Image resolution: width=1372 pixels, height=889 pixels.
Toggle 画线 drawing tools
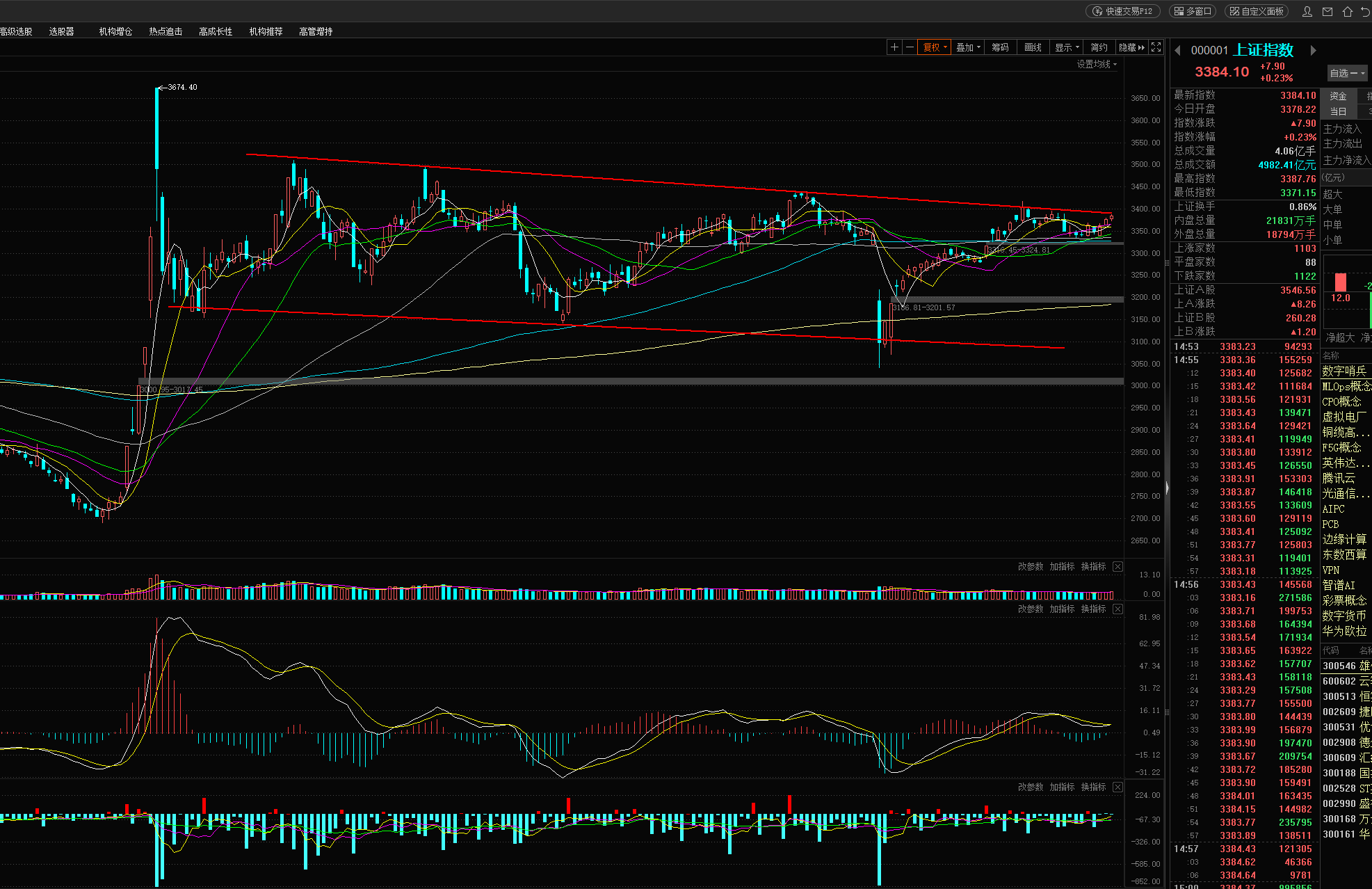[x=1033, y=47]
